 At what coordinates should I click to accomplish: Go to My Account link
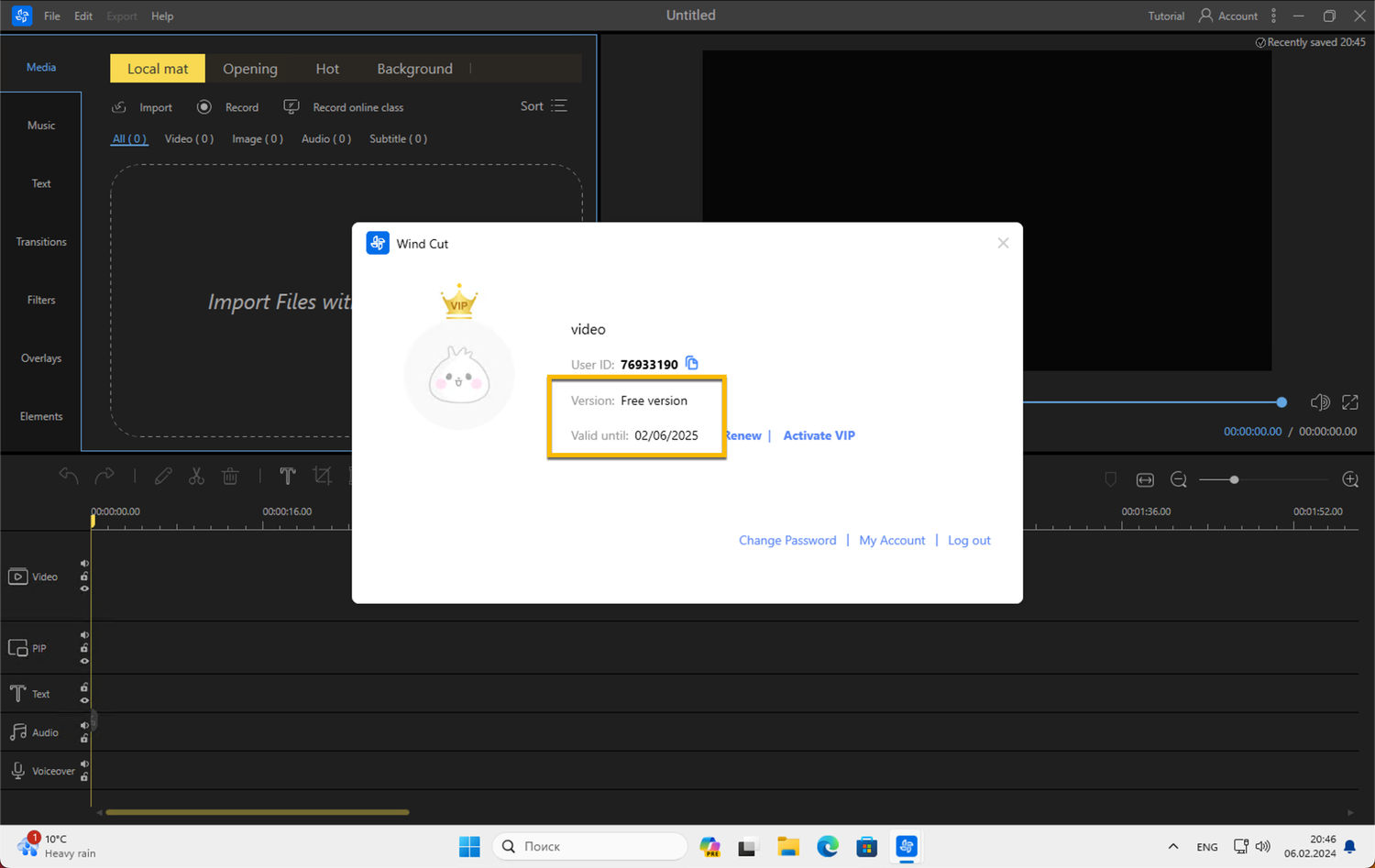(892, 540)
